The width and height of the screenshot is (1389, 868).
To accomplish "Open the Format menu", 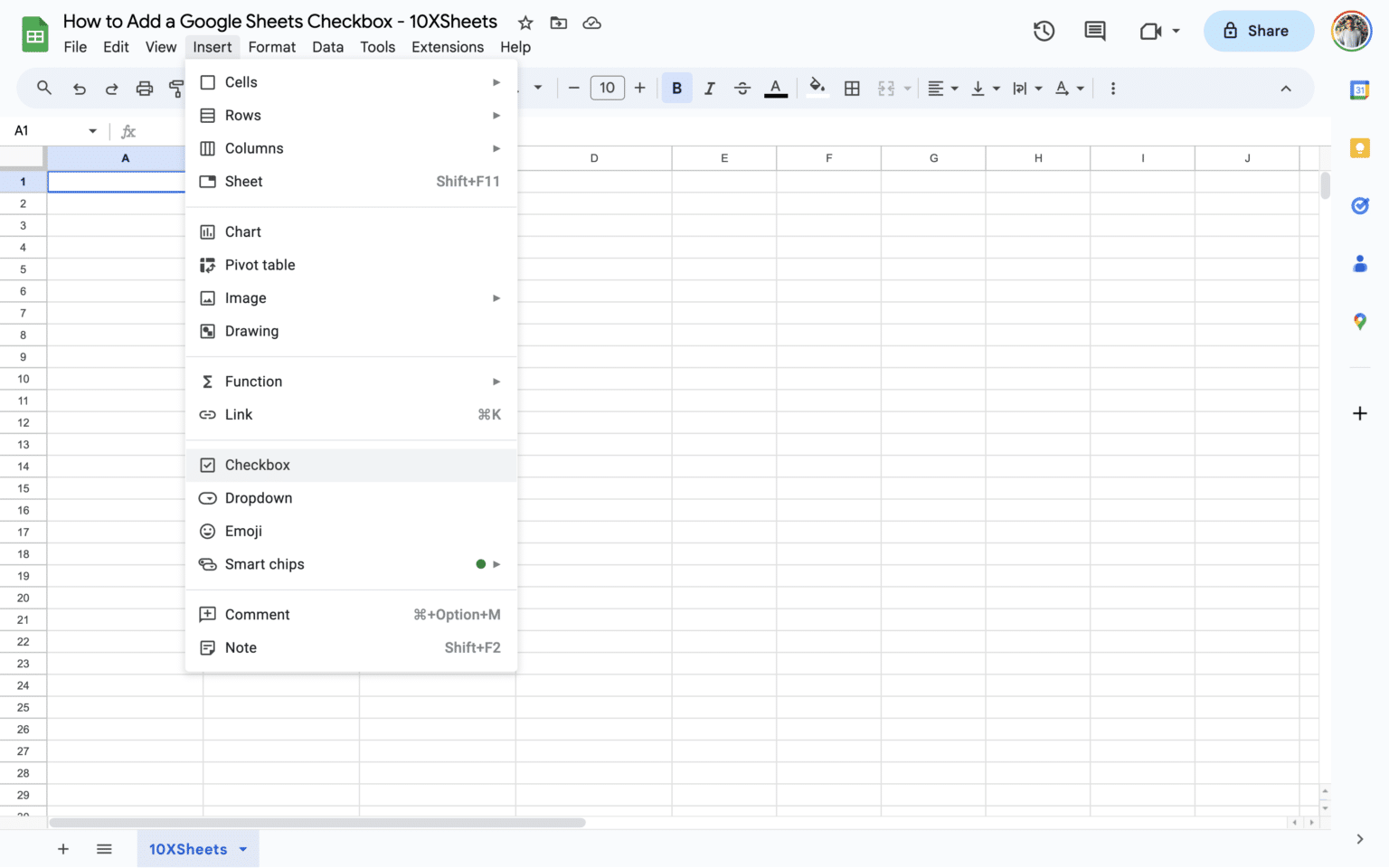I will click(x=272, y=47).
